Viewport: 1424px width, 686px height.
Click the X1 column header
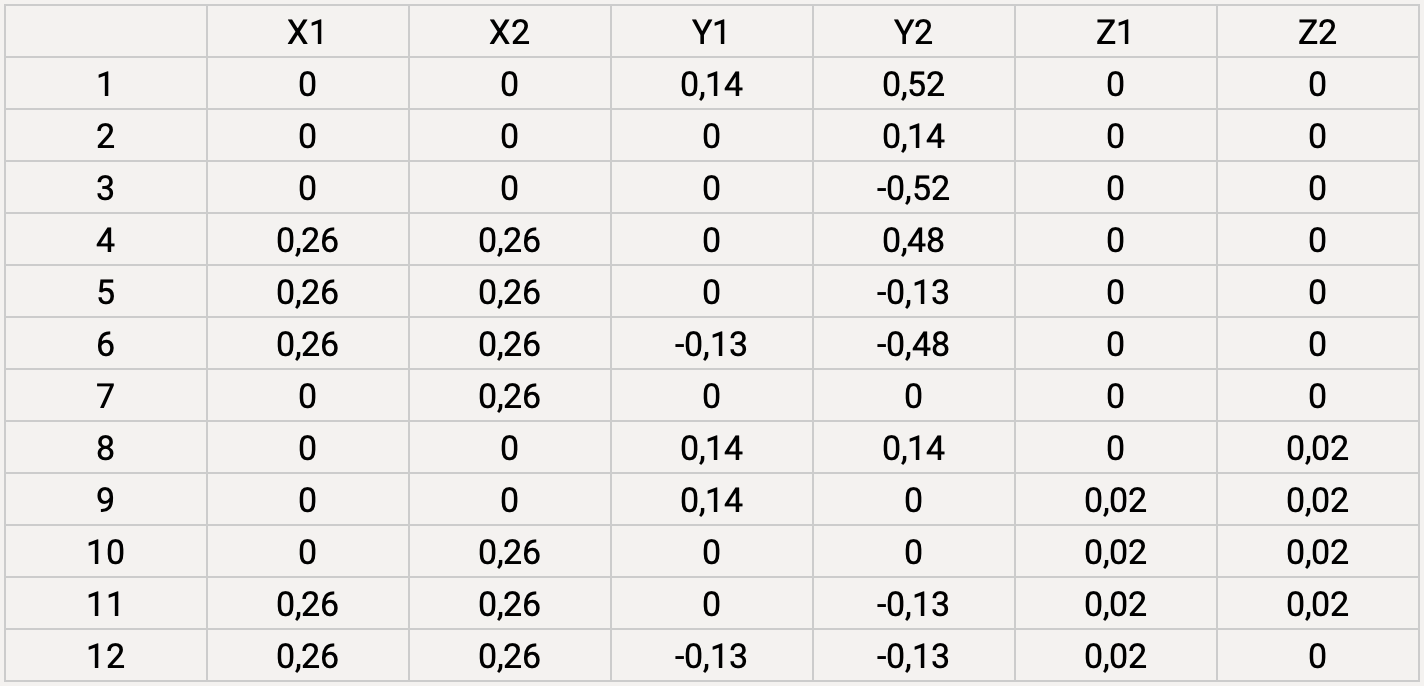click(x=307, y=33)
